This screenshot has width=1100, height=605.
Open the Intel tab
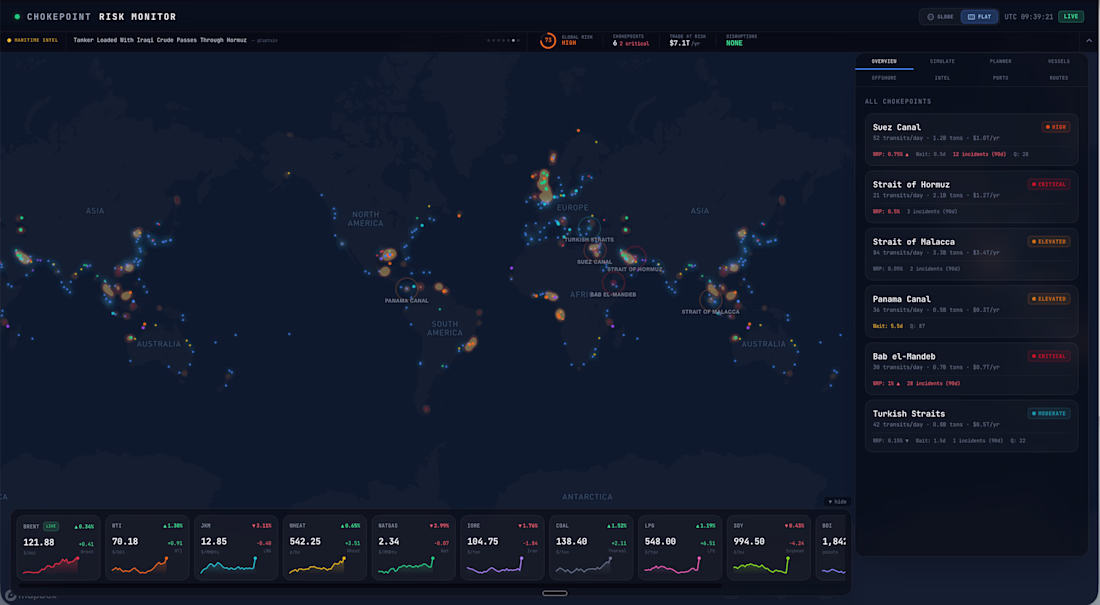(x=942, y=78)
